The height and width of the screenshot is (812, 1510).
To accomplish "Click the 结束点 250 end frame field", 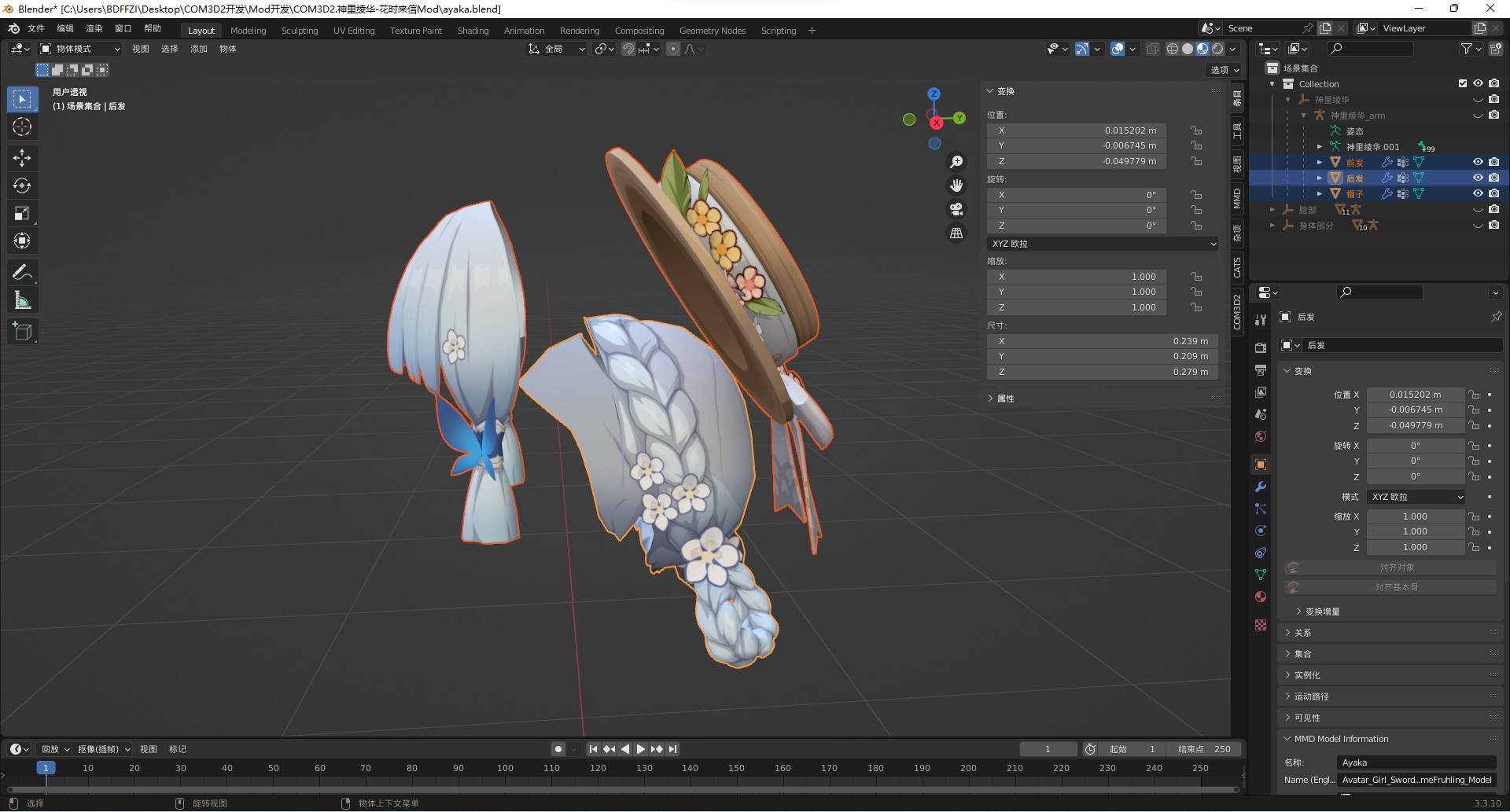I will click(x=1204, y=749).
